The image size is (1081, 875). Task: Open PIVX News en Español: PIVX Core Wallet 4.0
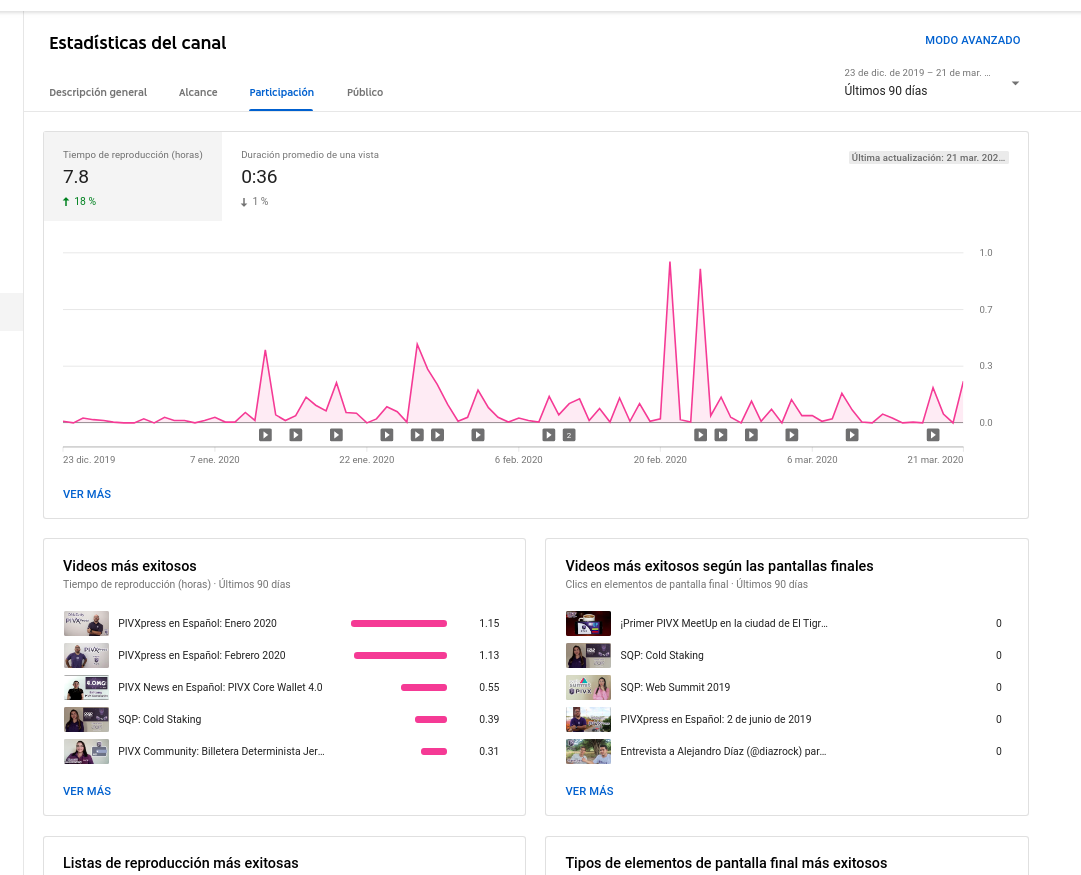click(x=220, y=687)
